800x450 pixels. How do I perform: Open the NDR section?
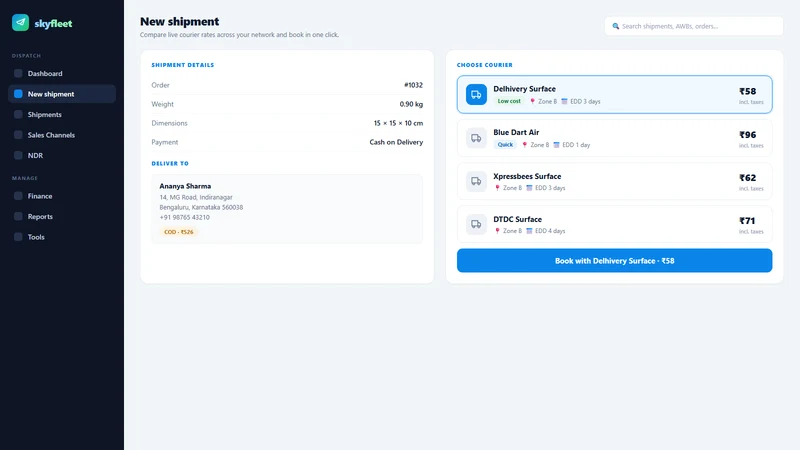(62, 155)
